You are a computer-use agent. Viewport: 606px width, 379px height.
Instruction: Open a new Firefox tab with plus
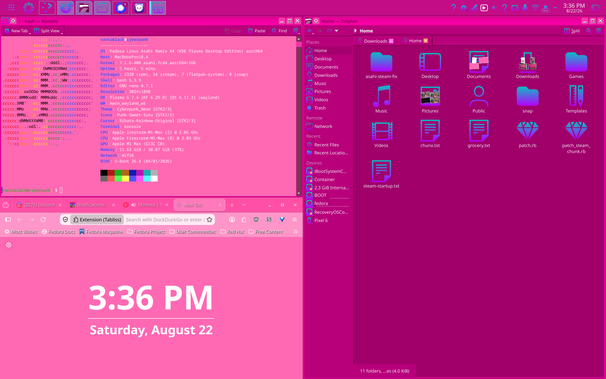(x=232, y=205)
